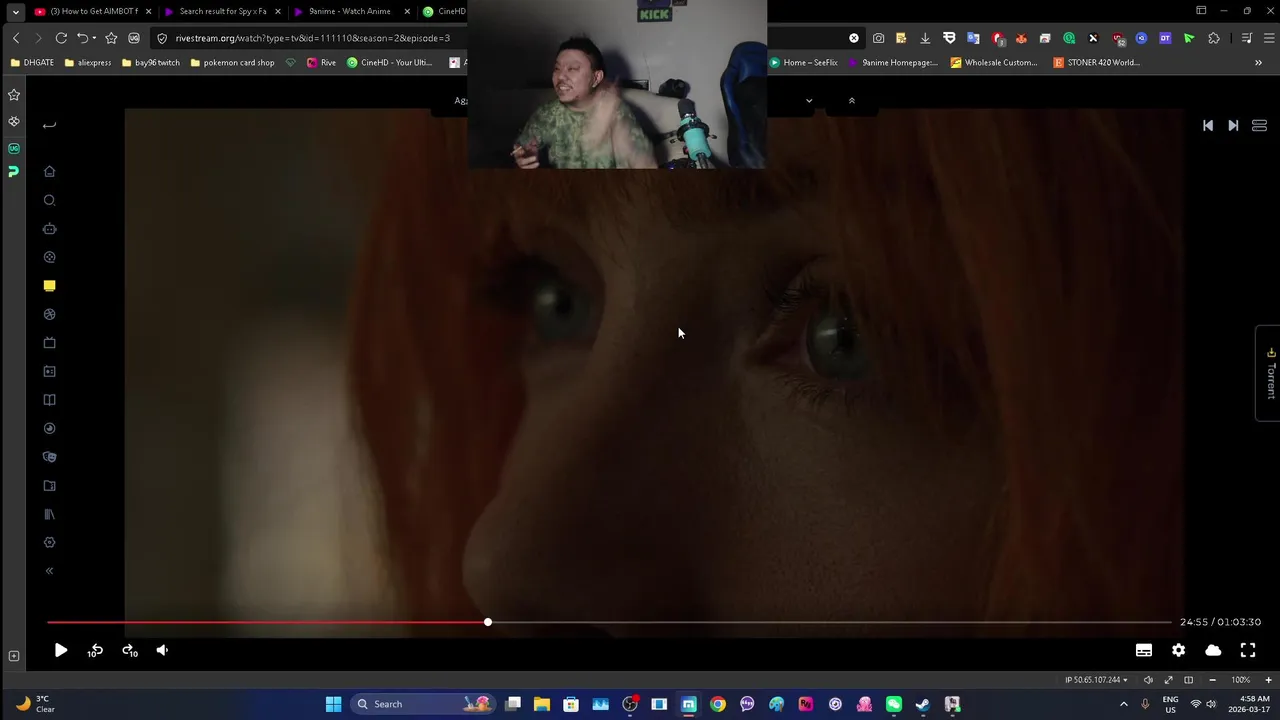Viewport: 1280px width, 720px height.
Task: Show more bookmarks with double chevron
Action: click(x=1258, y=62)
